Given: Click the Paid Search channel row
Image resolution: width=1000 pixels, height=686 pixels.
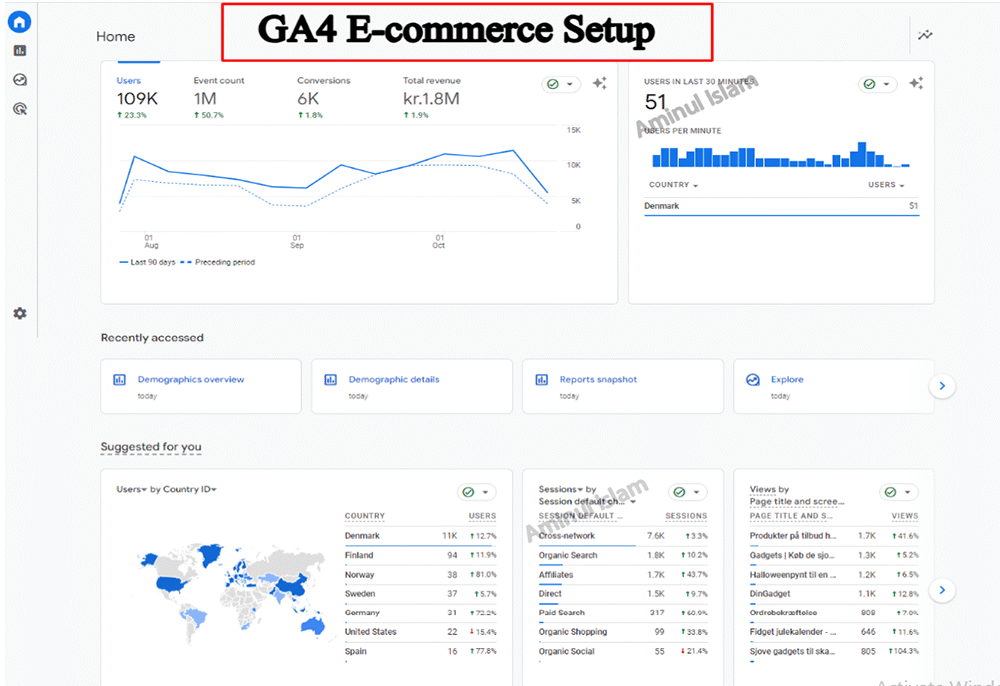Looking at the screenshot, I should tap(623, 613).
